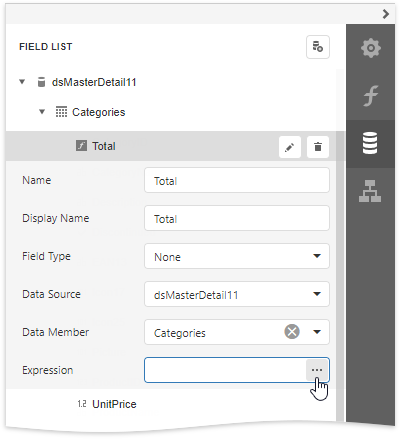Collapse the Categories table node
400x439 pixels.
pos(42,112)
